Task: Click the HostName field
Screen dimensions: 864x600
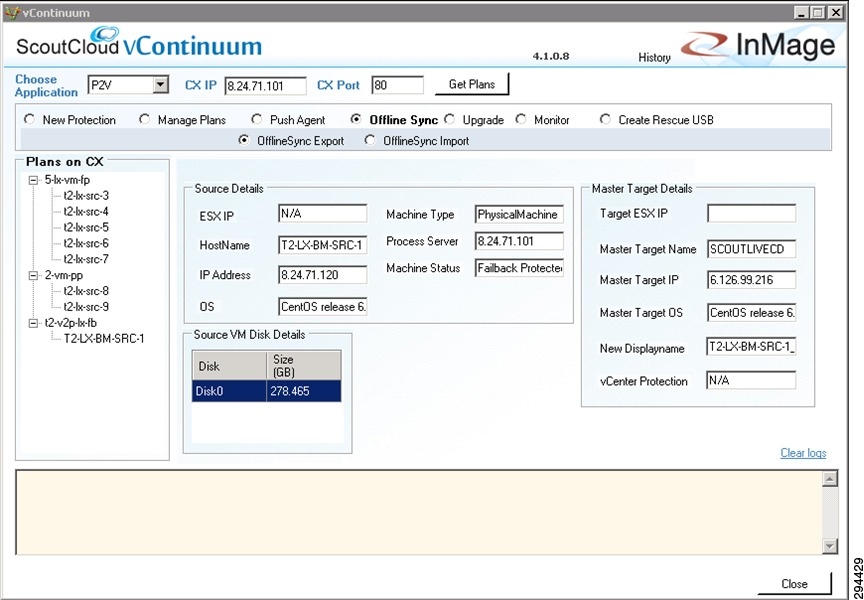Action: [x=322, y=245]
